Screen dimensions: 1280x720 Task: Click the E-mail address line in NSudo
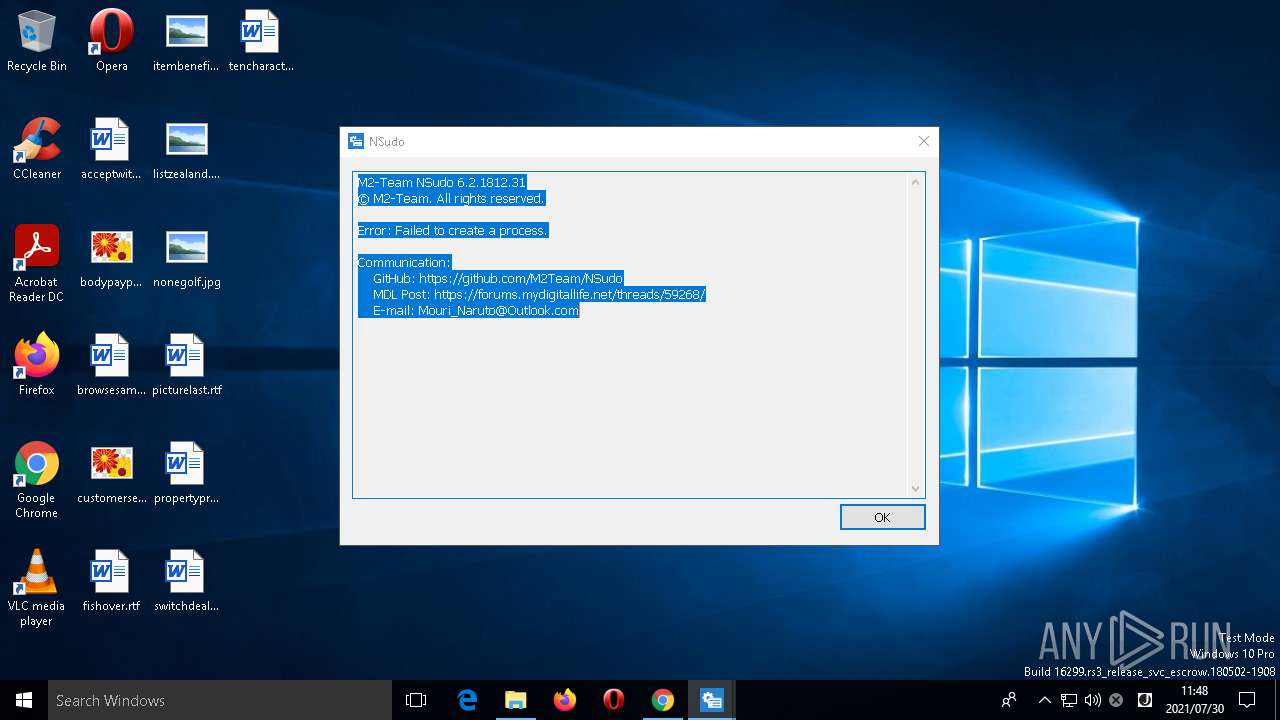click(475, 310)
